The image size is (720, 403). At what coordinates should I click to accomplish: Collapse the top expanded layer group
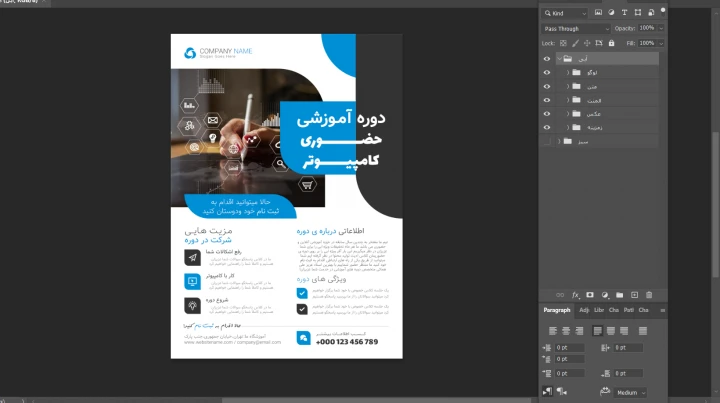tap(559, 59)
